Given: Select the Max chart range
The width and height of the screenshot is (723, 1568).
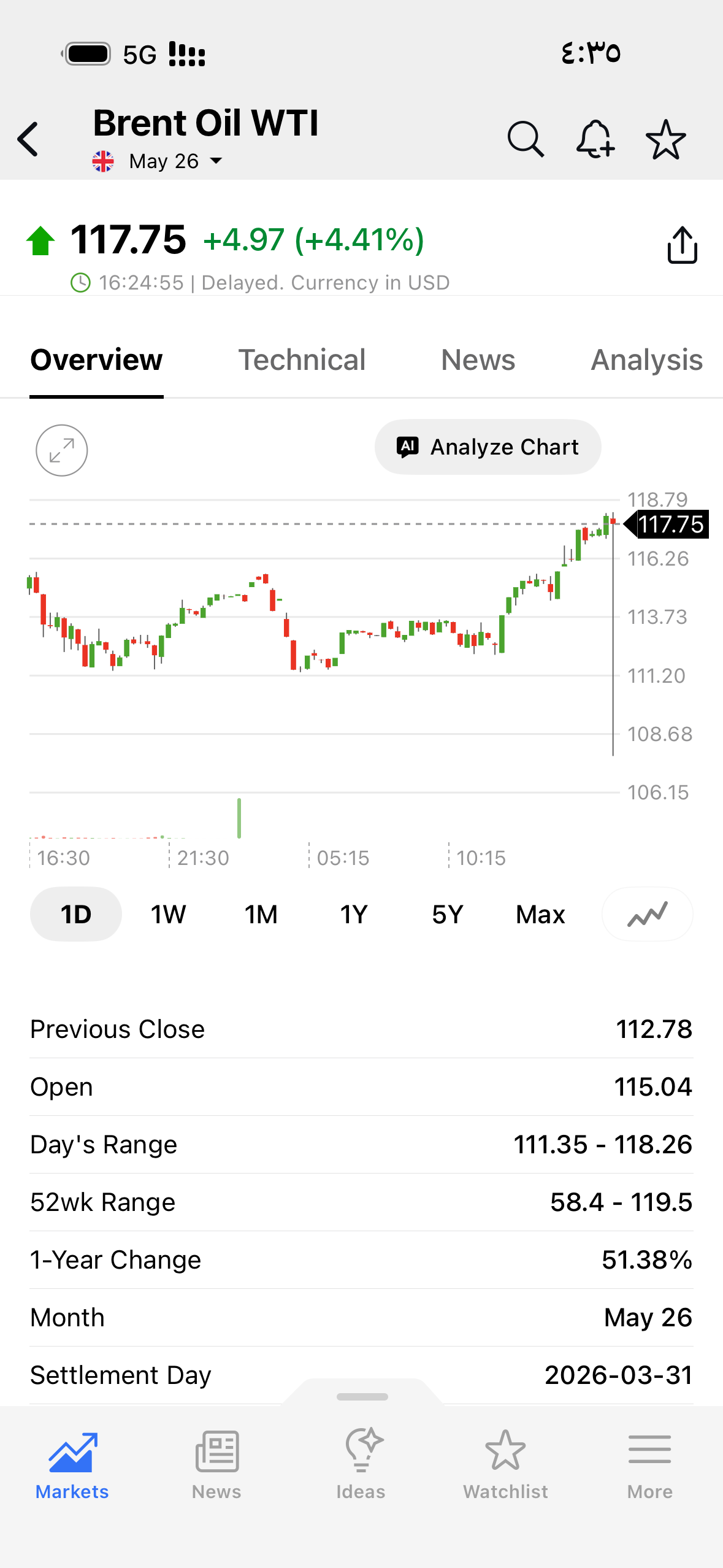Looking at the screenshot, I should [540, 914].
